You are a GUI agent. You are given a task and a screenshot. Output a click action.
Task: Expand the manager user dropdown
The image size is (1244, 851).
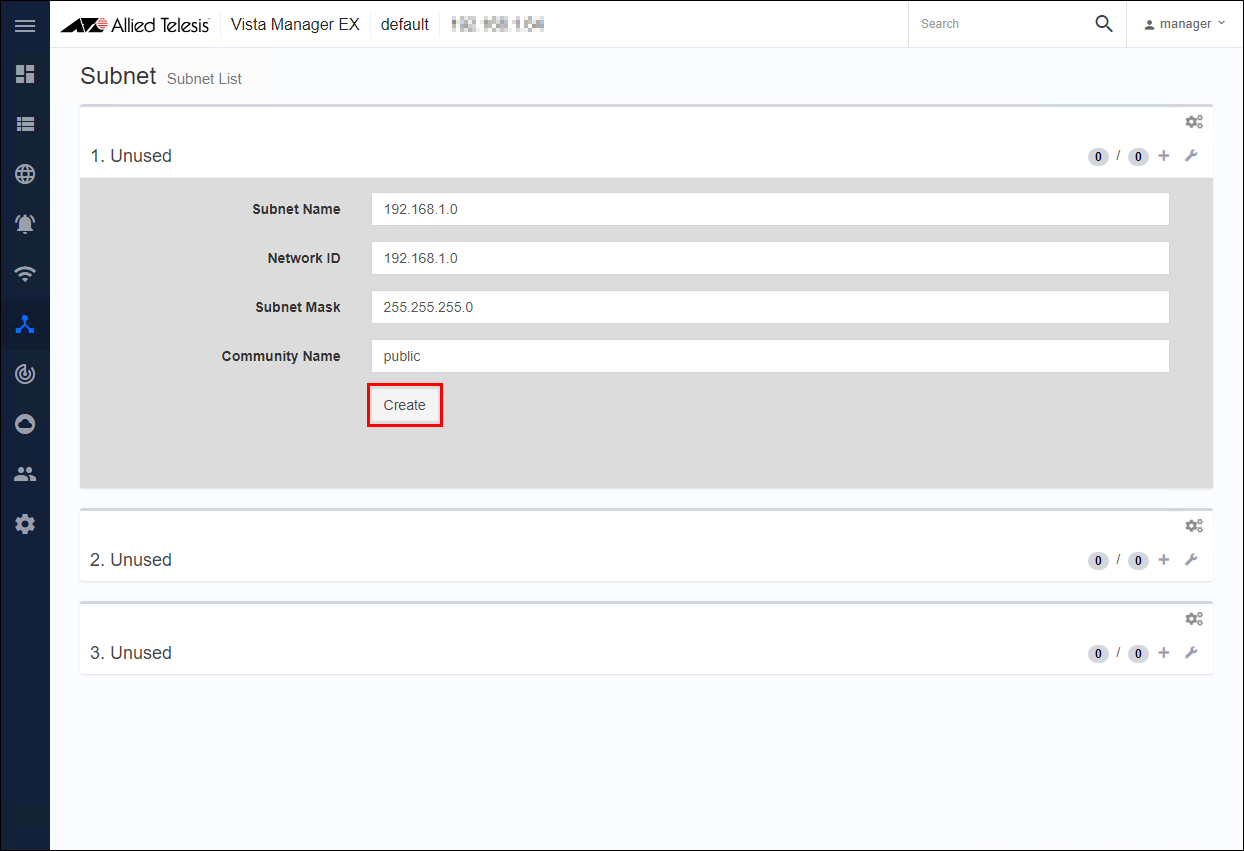[x=1185, y=24]
